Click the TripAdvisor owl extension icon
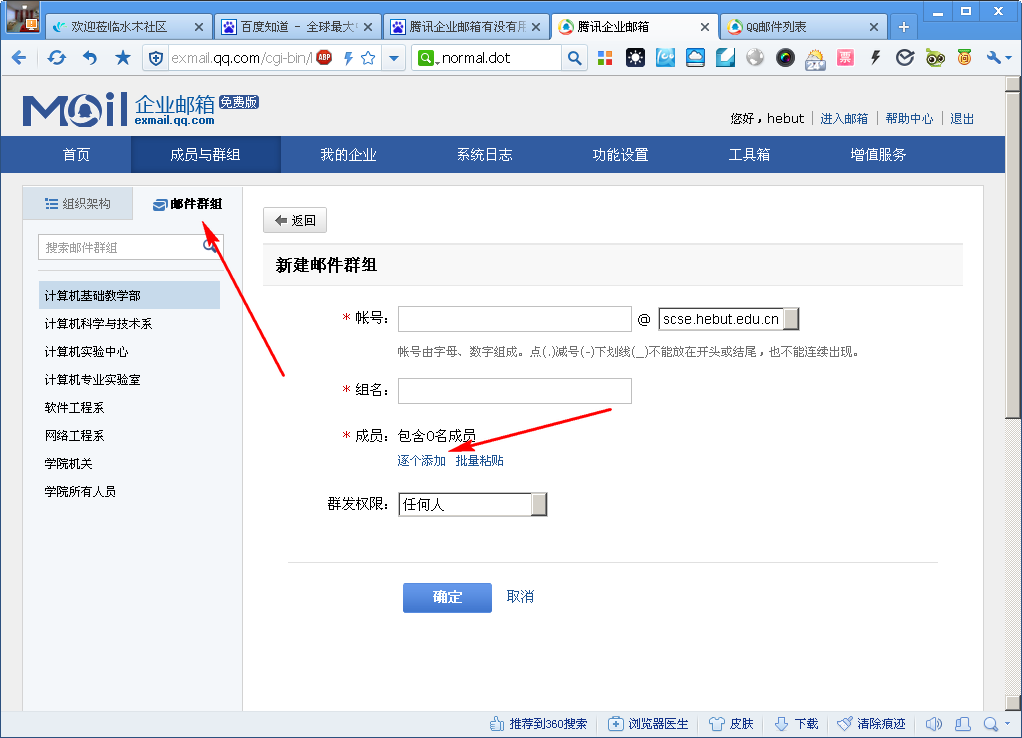The width and height of the screenshot is (1022, 738). click(x=935, y=58)
